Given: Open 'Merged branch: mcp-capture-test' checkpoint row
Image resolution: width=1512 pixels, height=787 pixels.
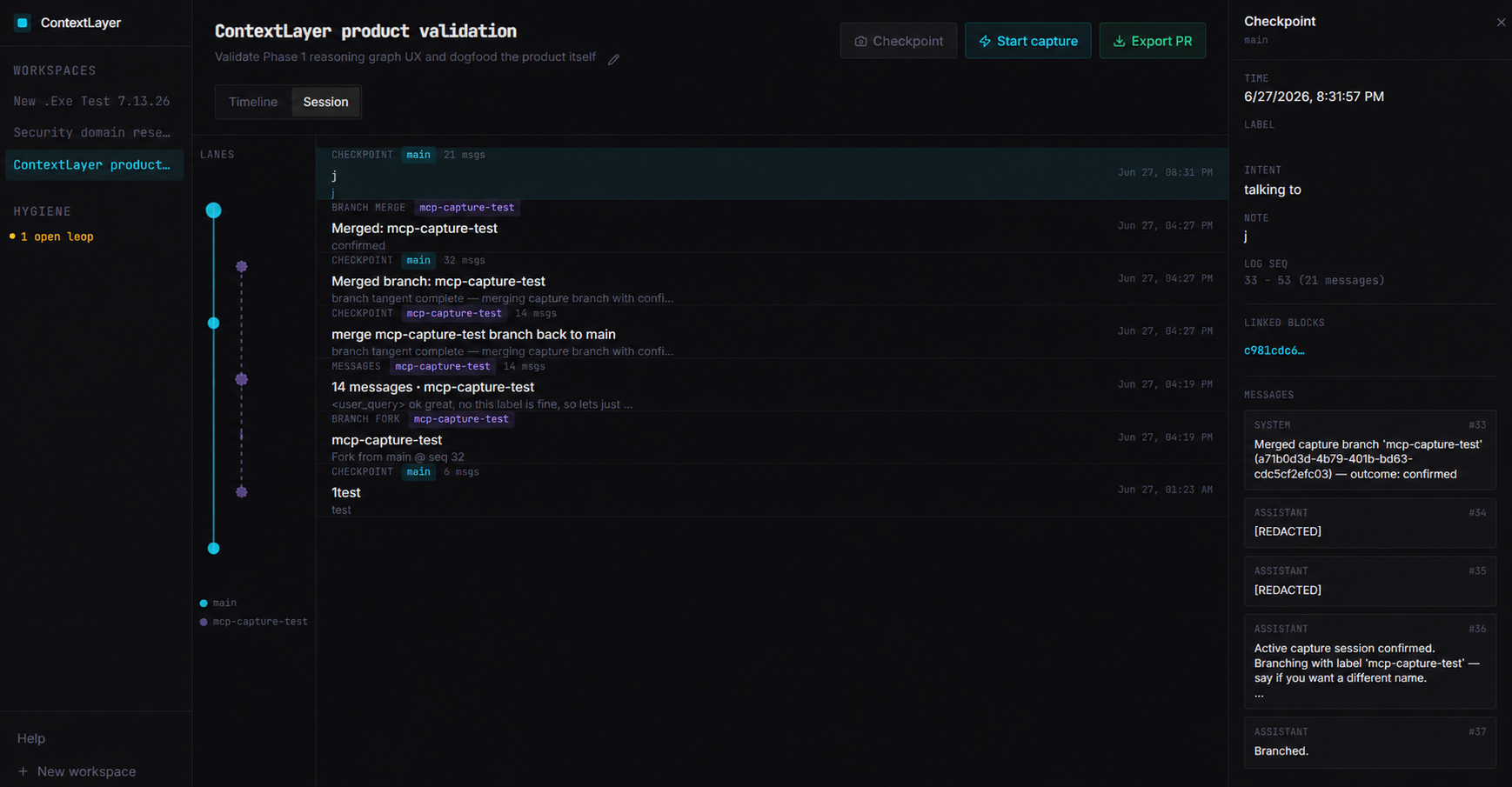Looking at the screenshot, I should (772, 279).
